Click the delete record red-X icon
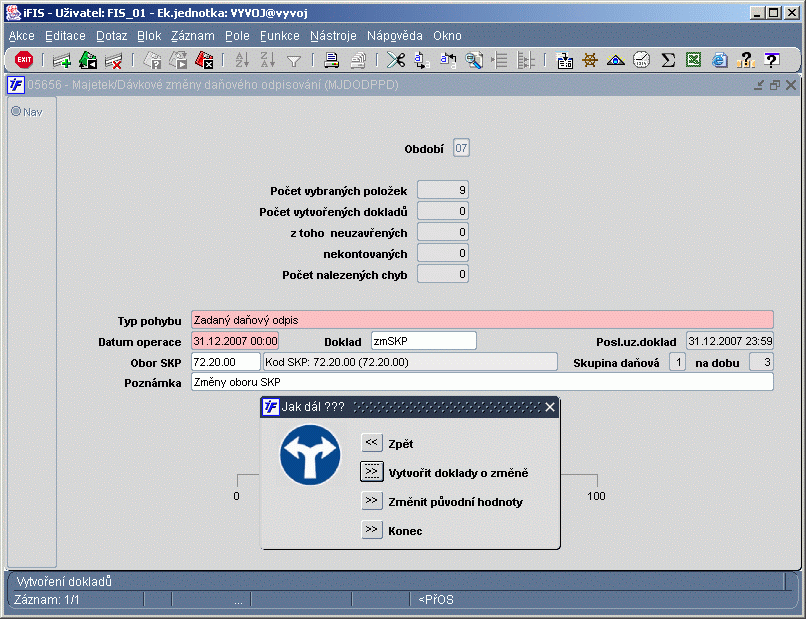This screenshot has width=806, height=619. [x=114, y=61]
